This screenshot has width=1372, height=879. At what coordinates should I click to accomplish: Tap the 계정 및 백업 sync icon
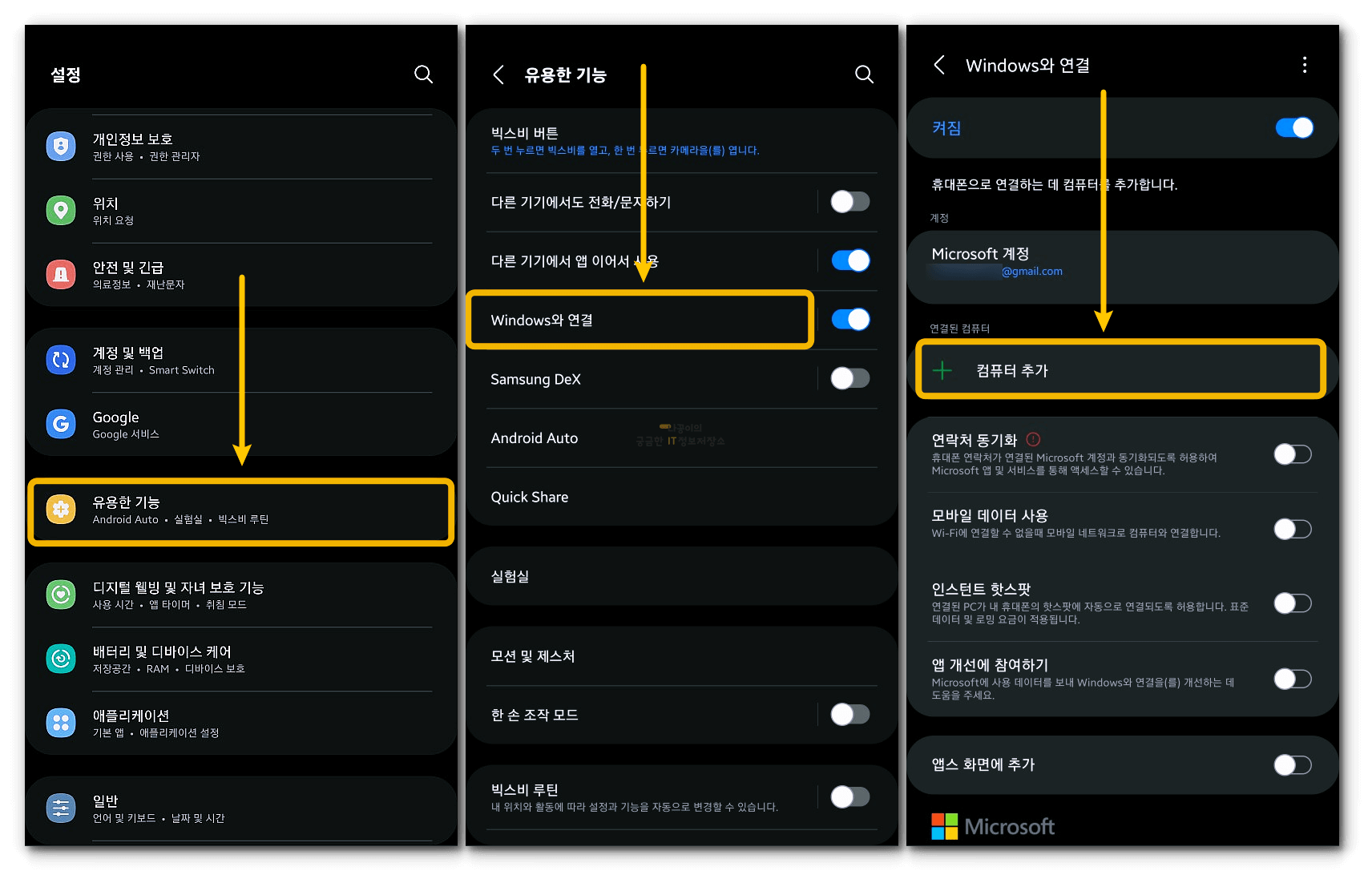(61, 361)
